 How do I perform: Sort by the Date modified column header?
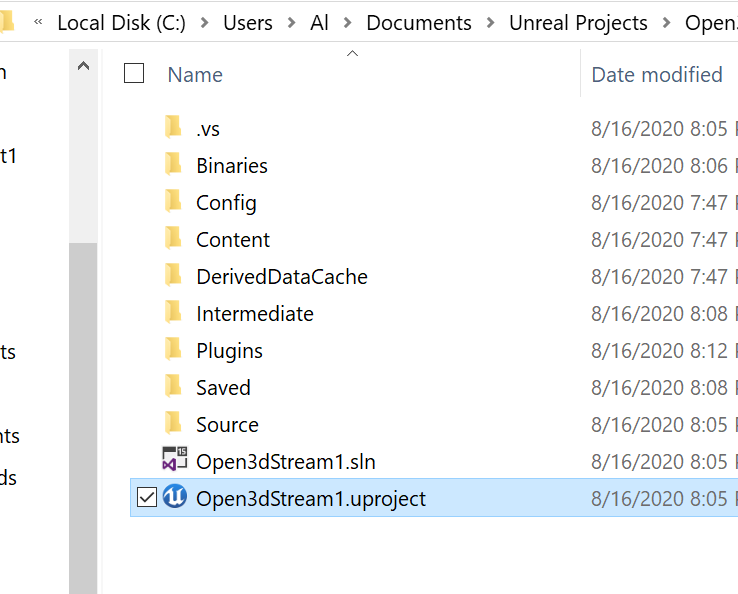coord(657,75)
